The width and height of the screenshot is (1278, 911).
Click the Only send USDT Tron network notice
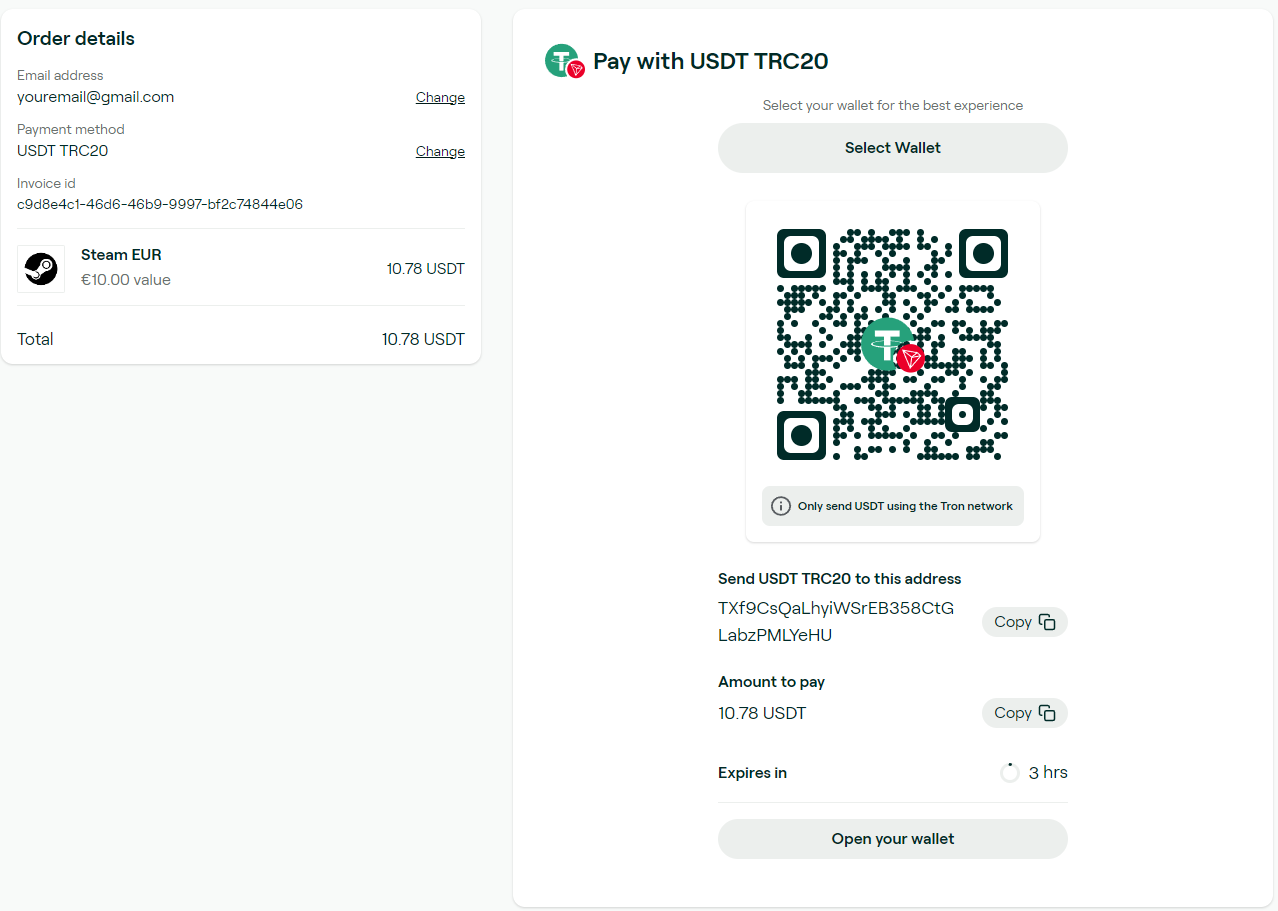coord(893,506)
